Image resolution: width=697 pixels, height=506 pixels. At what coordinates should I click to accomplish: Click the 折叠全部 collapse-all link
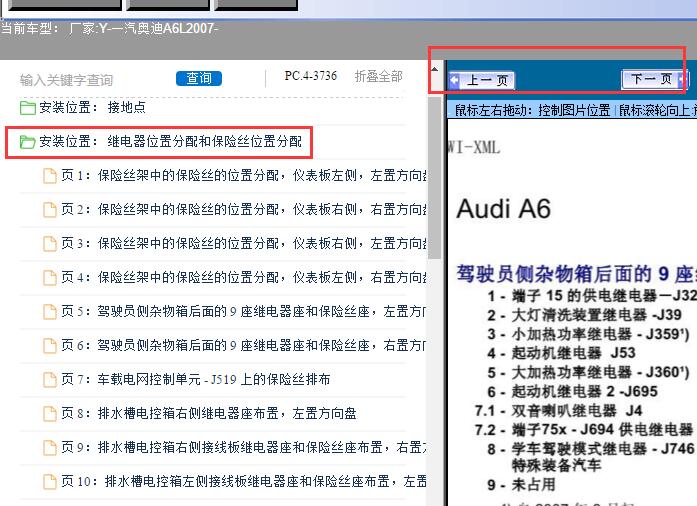[x=378, y=76]
